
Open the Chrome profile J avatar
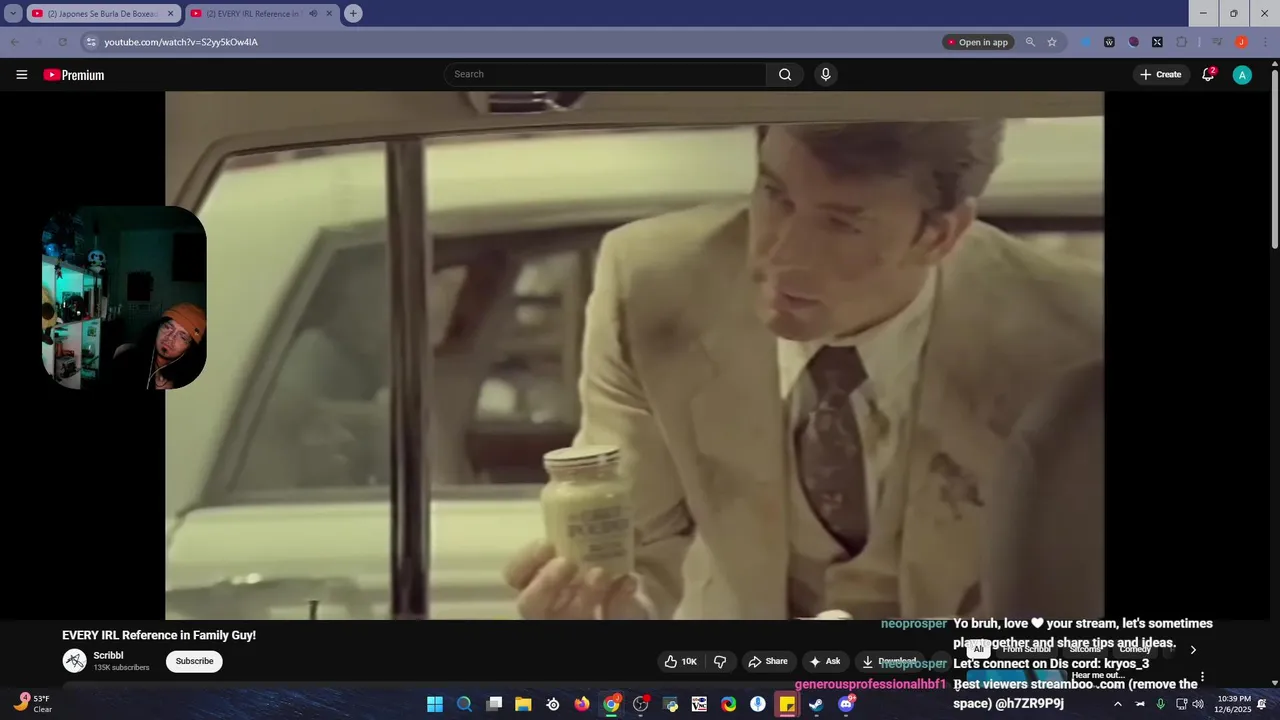click(1241, 42)
